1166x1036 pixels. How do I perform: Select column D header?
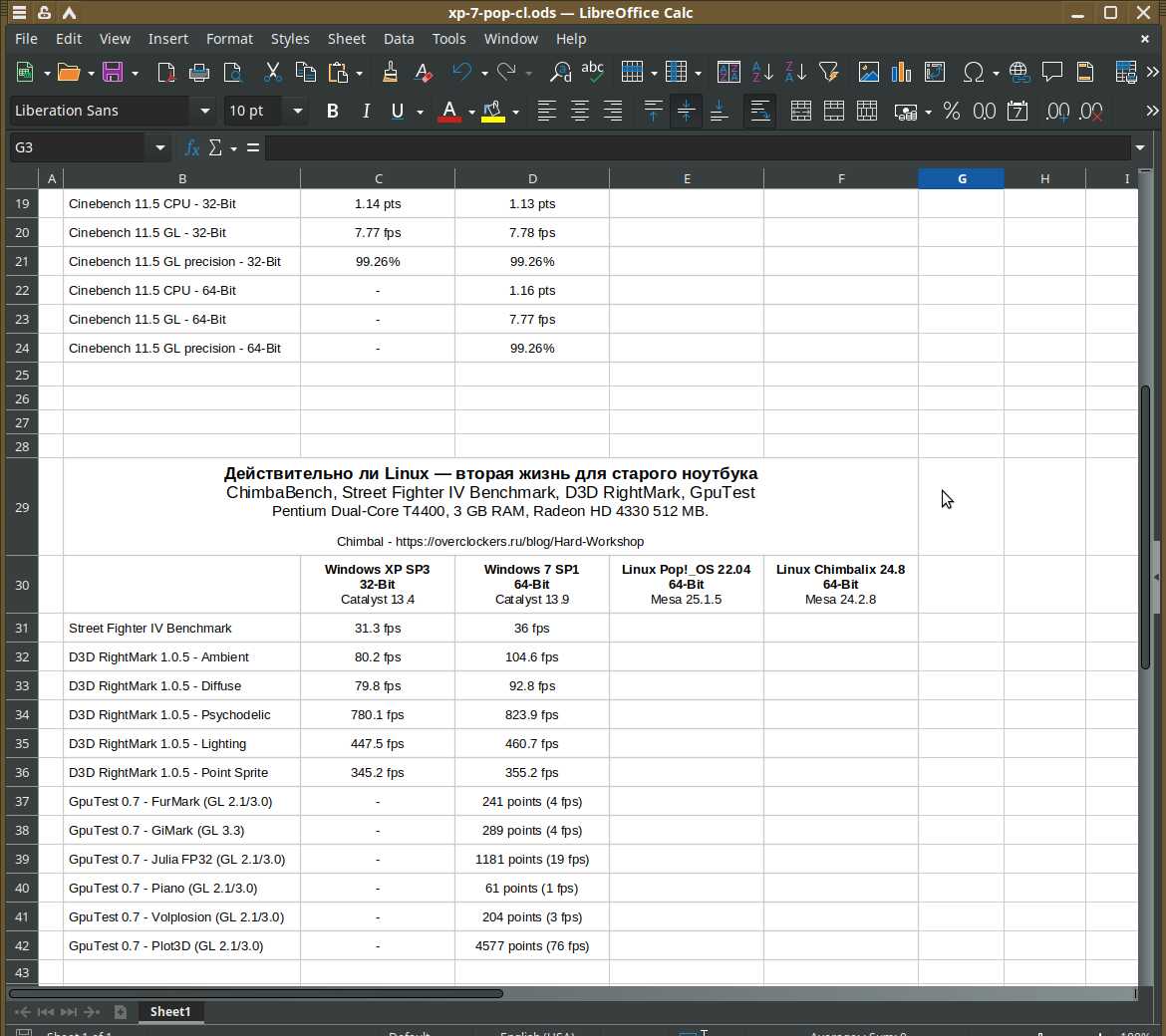(532, 178)
